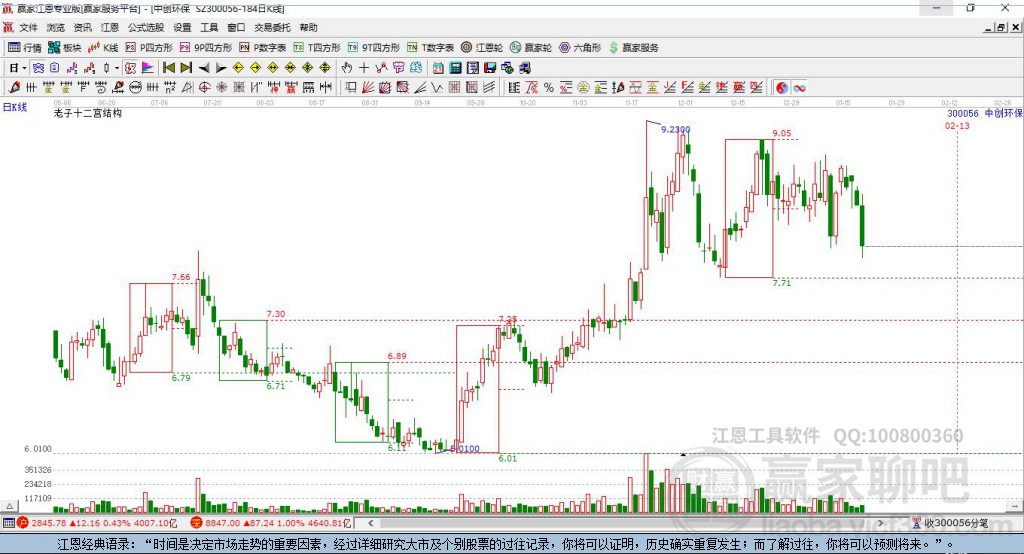Click the horizontal chart scrollbar track

(625, 523)
